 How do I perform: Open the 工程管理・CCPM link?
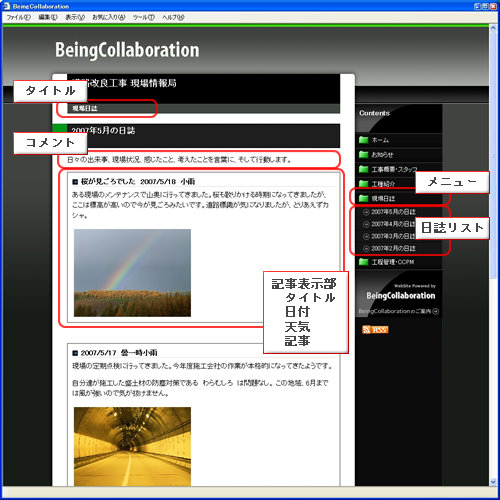[393, 262]
